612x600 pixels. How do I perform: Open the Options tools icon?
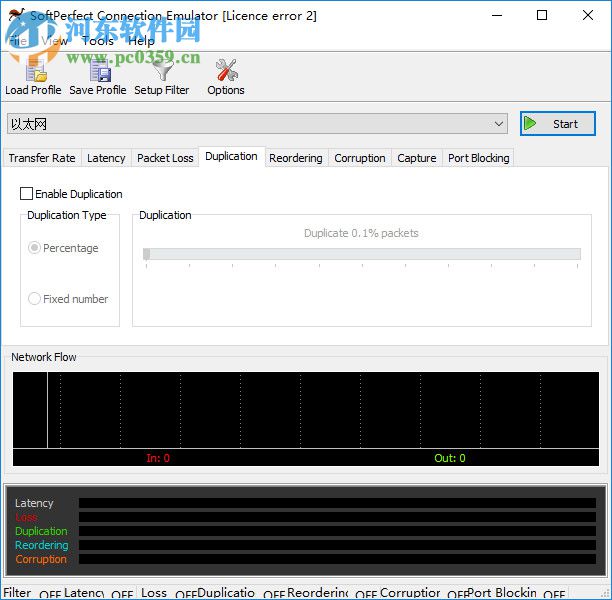(x=226, y=70)
